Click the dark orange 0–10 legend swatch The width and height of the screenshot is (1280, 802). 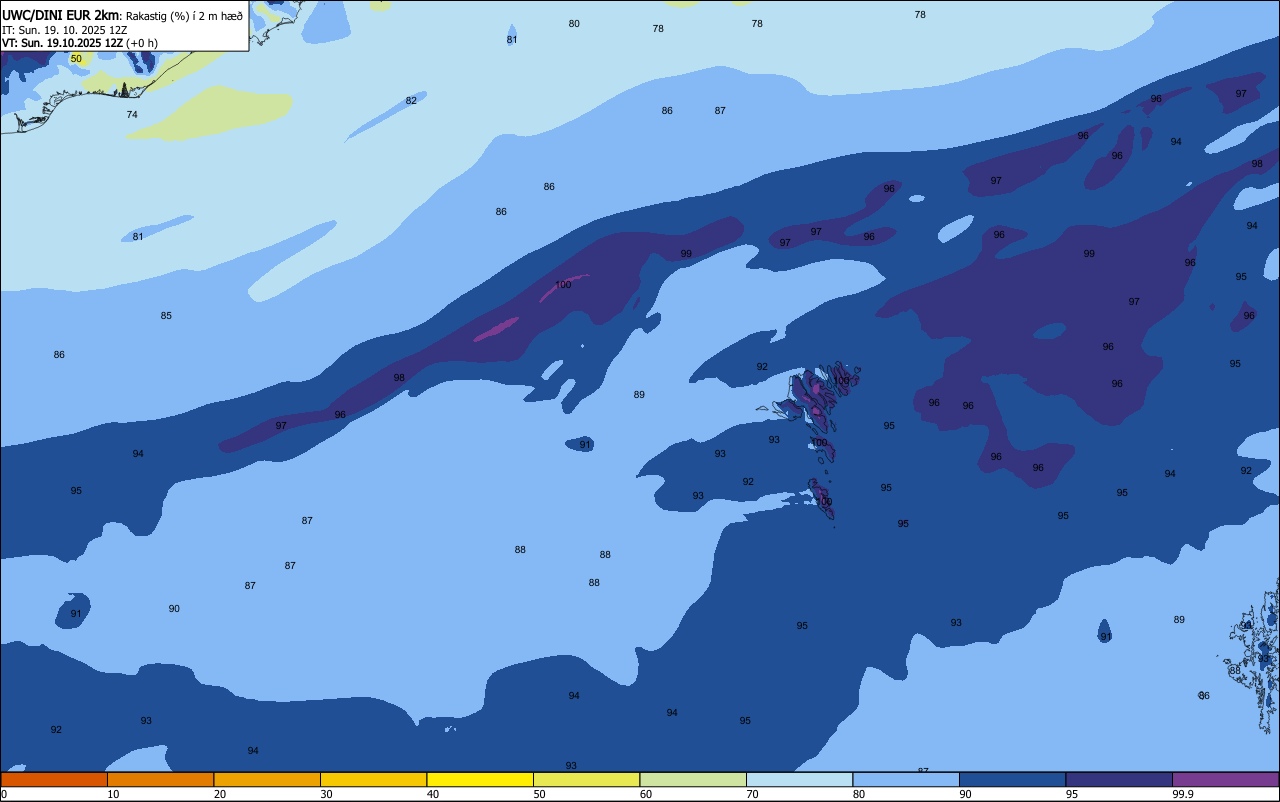pyautogui.click(x=54, y=779)
